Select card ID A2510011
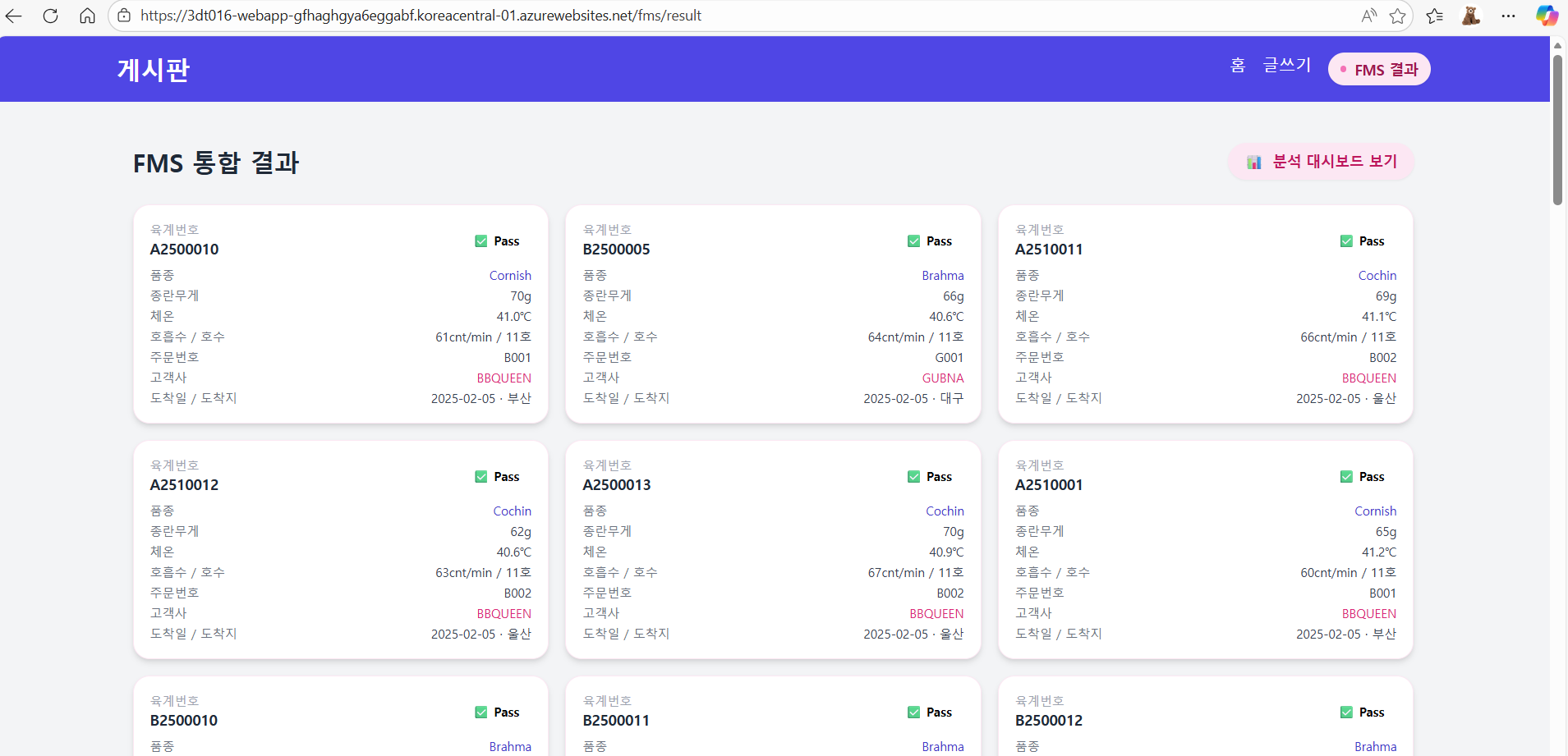1568x756 pixels. click(1049, 250)
